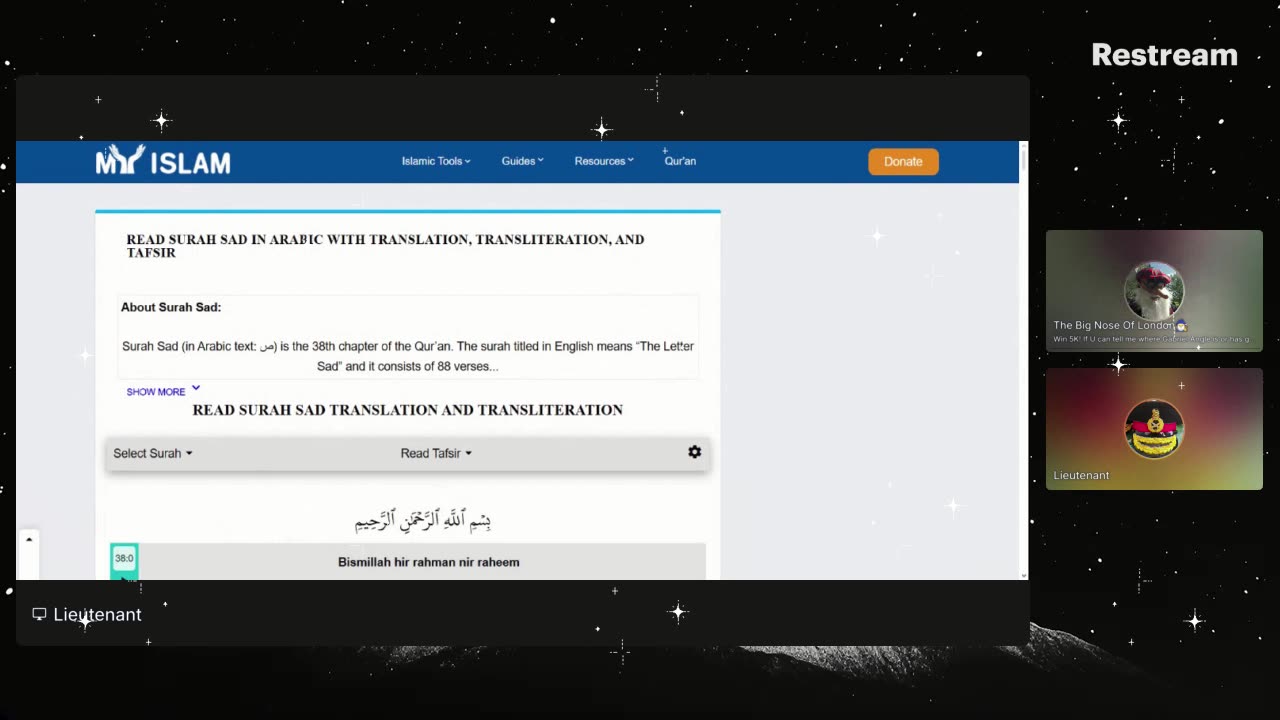Viewport: 1280px width, 720px height.
Task: Go to the Qur'an page
Action: click(x=680, y=161)
